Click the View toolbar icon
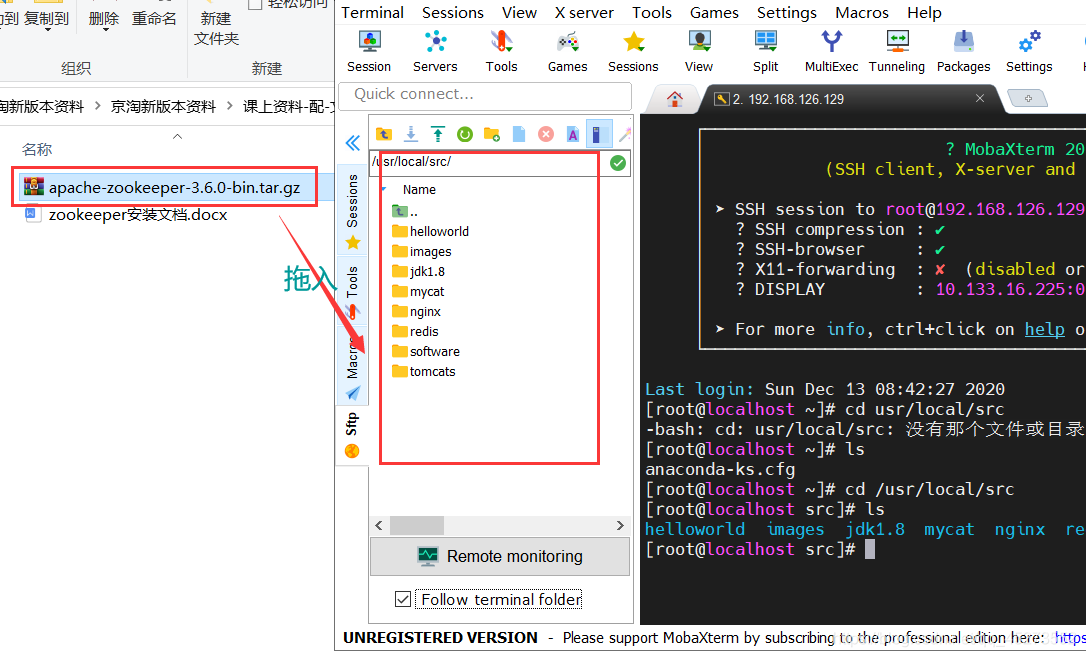1086x657 pixels. [x=699, y=51]
